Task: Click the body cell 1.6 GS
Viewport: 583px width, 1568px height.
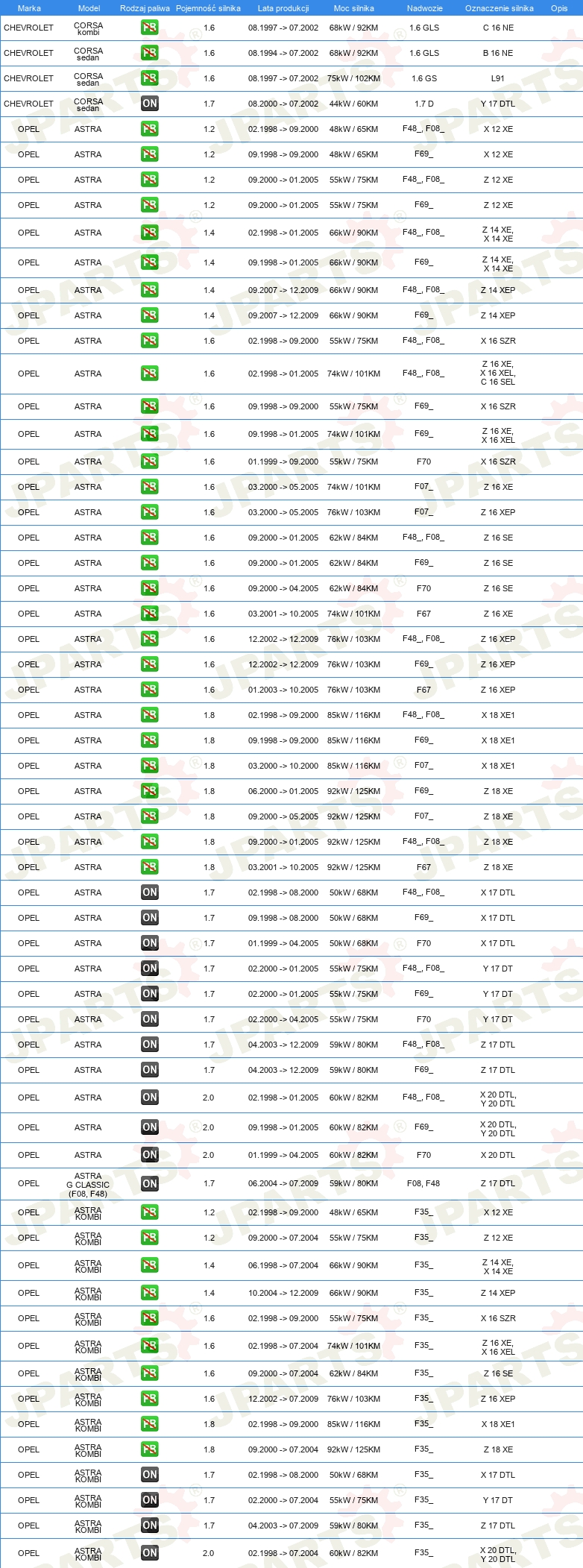Action: [x=424, y=78]
